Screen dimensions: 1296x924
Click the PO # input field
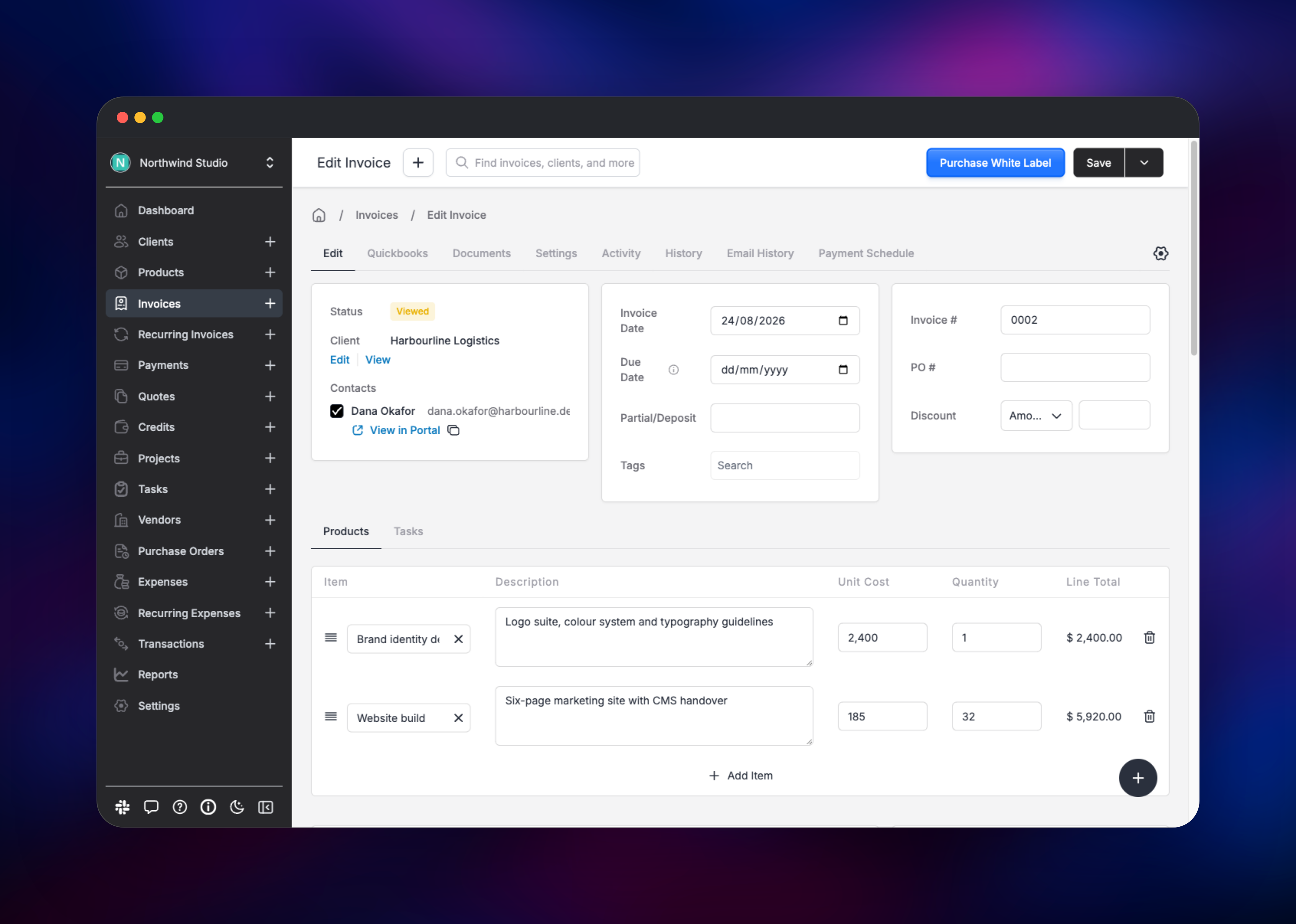pyautogui.click(x=1075, y=368)
